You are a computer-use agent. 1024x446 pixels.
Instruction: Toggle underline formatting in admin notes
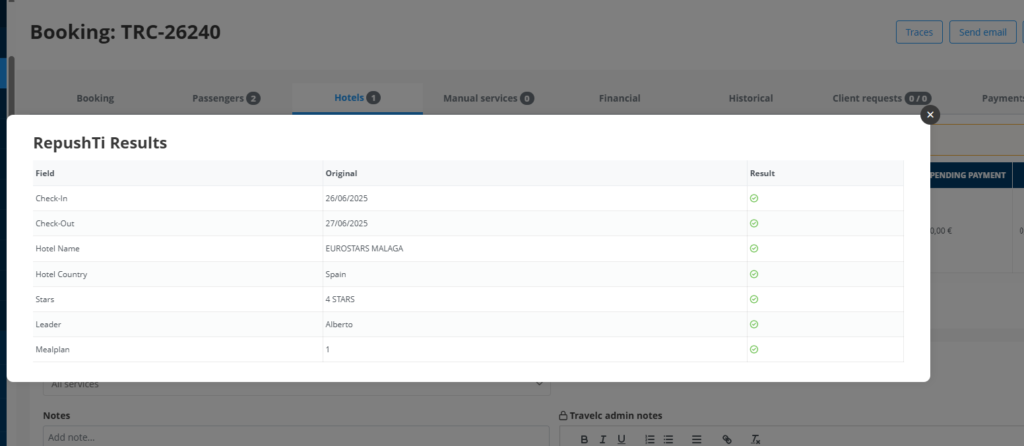pyautogui.click(x=621, y=439)
